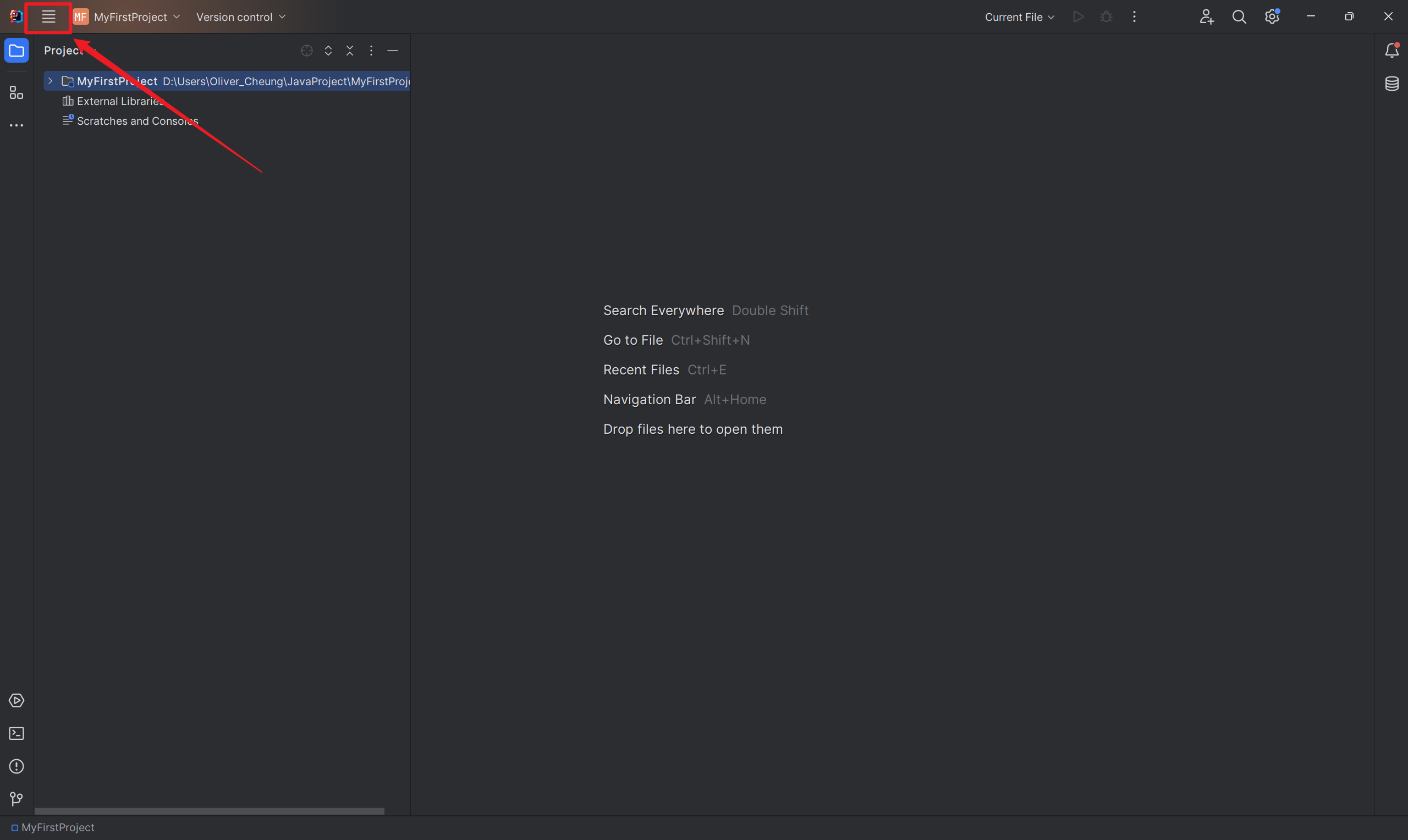Expand the MyFirstProject tree node
Screen dimensions: 1408x840
(x=51, y=81)
